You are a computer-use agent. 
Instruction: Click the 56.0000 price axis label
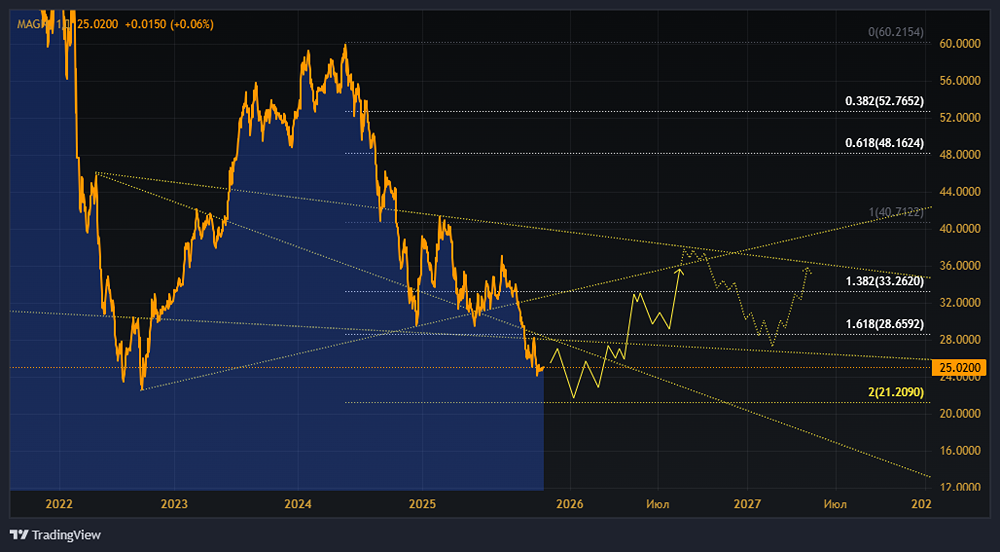[960, 80]
